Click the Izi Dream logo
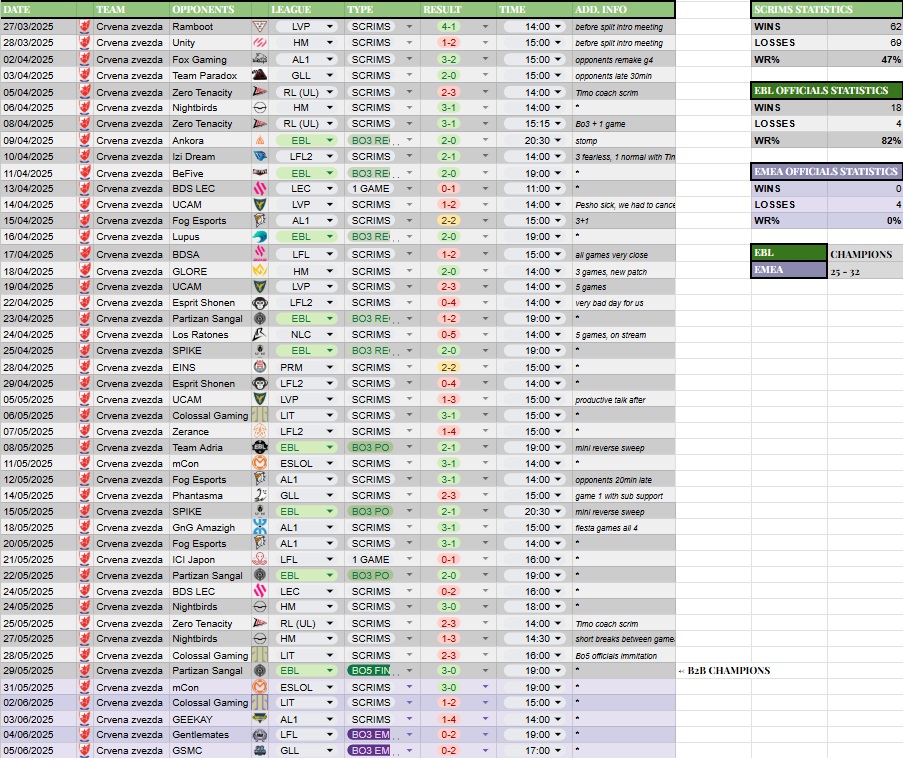The image size is (903, 758). point(260,157)
